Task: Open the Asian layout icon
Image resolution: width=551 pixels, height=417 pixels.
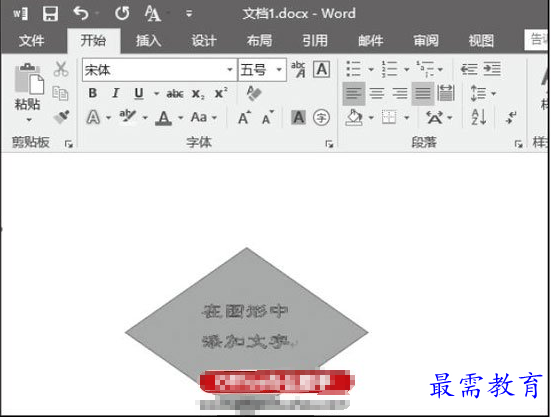Action: pos(434,117)
